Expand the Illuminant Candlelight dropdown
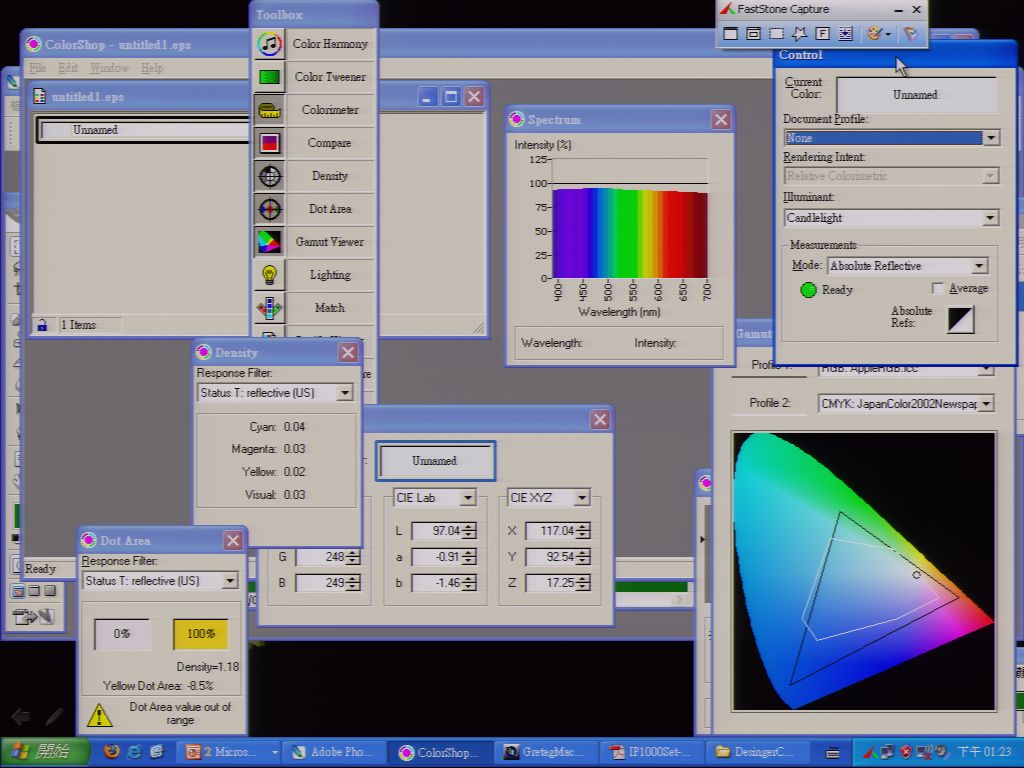The width and height of the screenshot is (1024, 768). coord(991,217)
